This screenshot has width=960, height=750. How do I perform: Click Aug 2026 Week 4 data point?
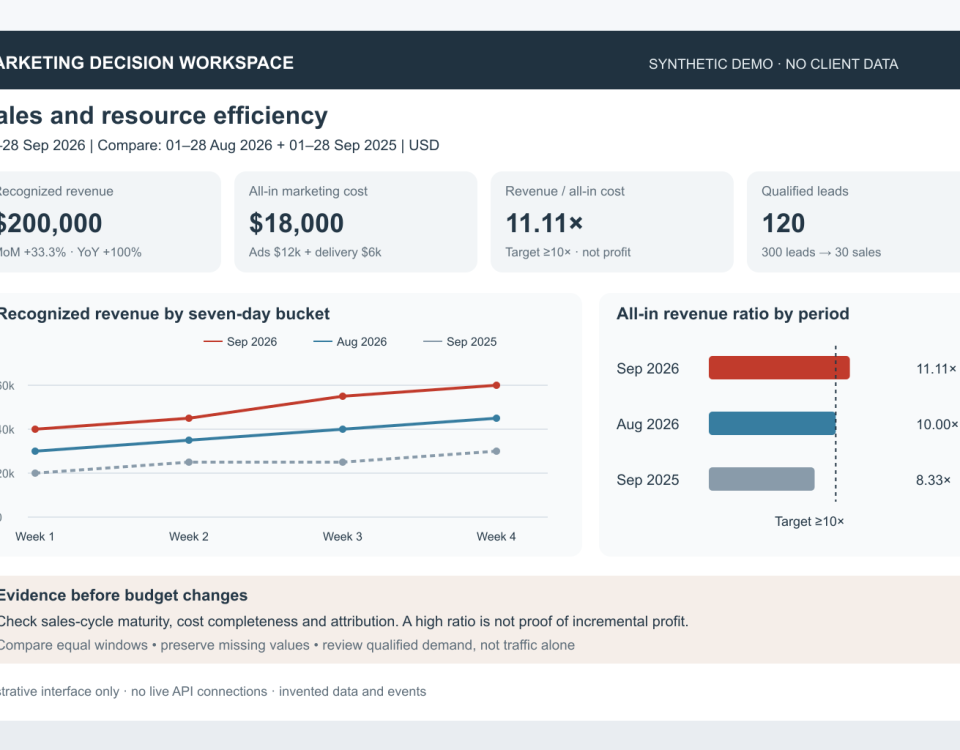tap(496, 418)
